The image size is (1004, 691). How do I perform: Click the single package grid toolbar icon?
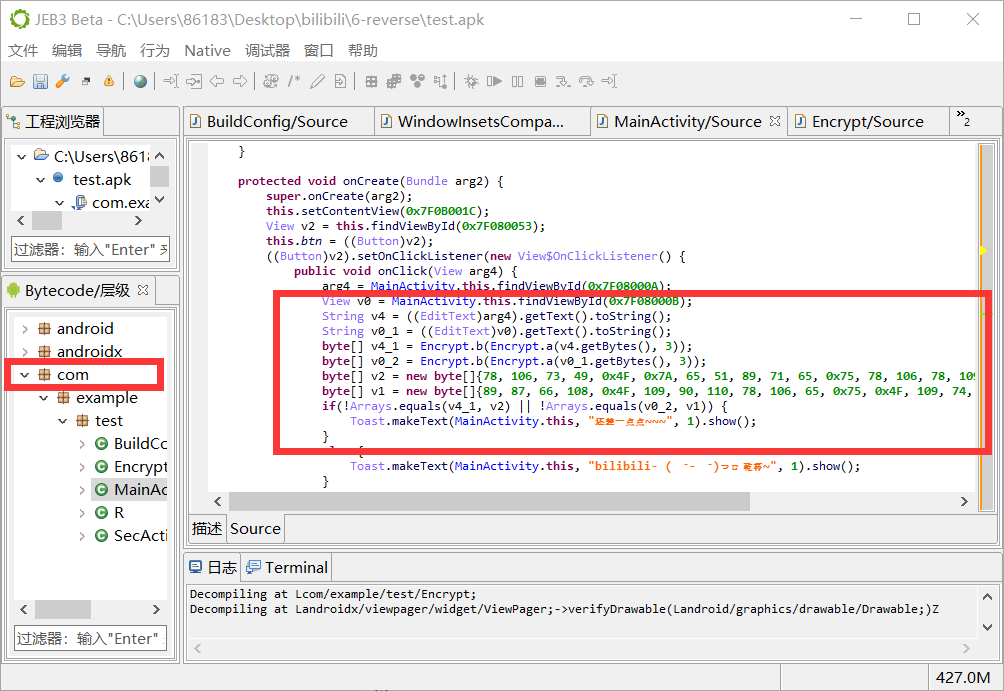[371, 81]
